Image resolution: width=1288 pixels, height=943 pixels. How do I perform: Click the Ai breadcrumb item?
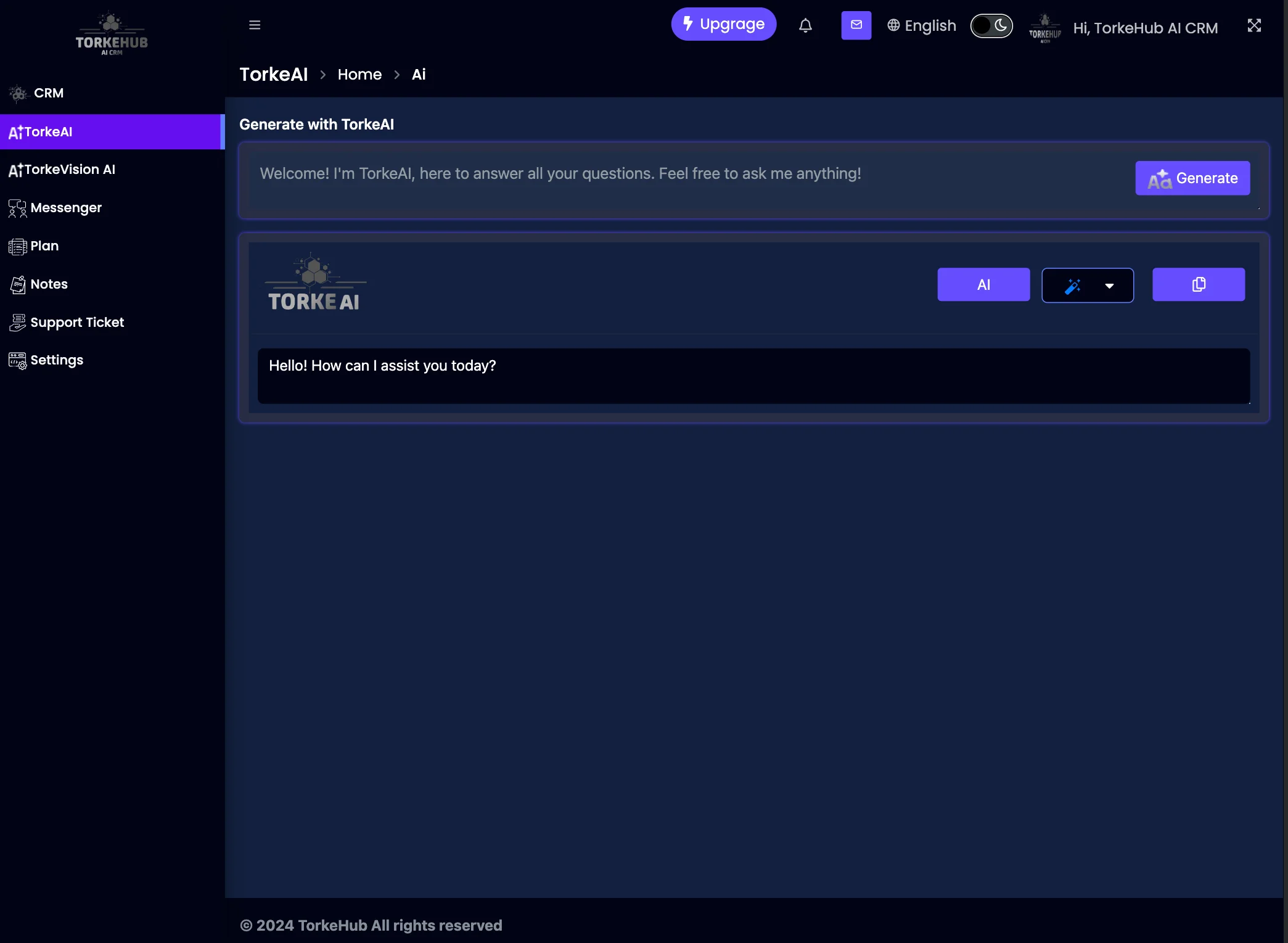point(419,75)
